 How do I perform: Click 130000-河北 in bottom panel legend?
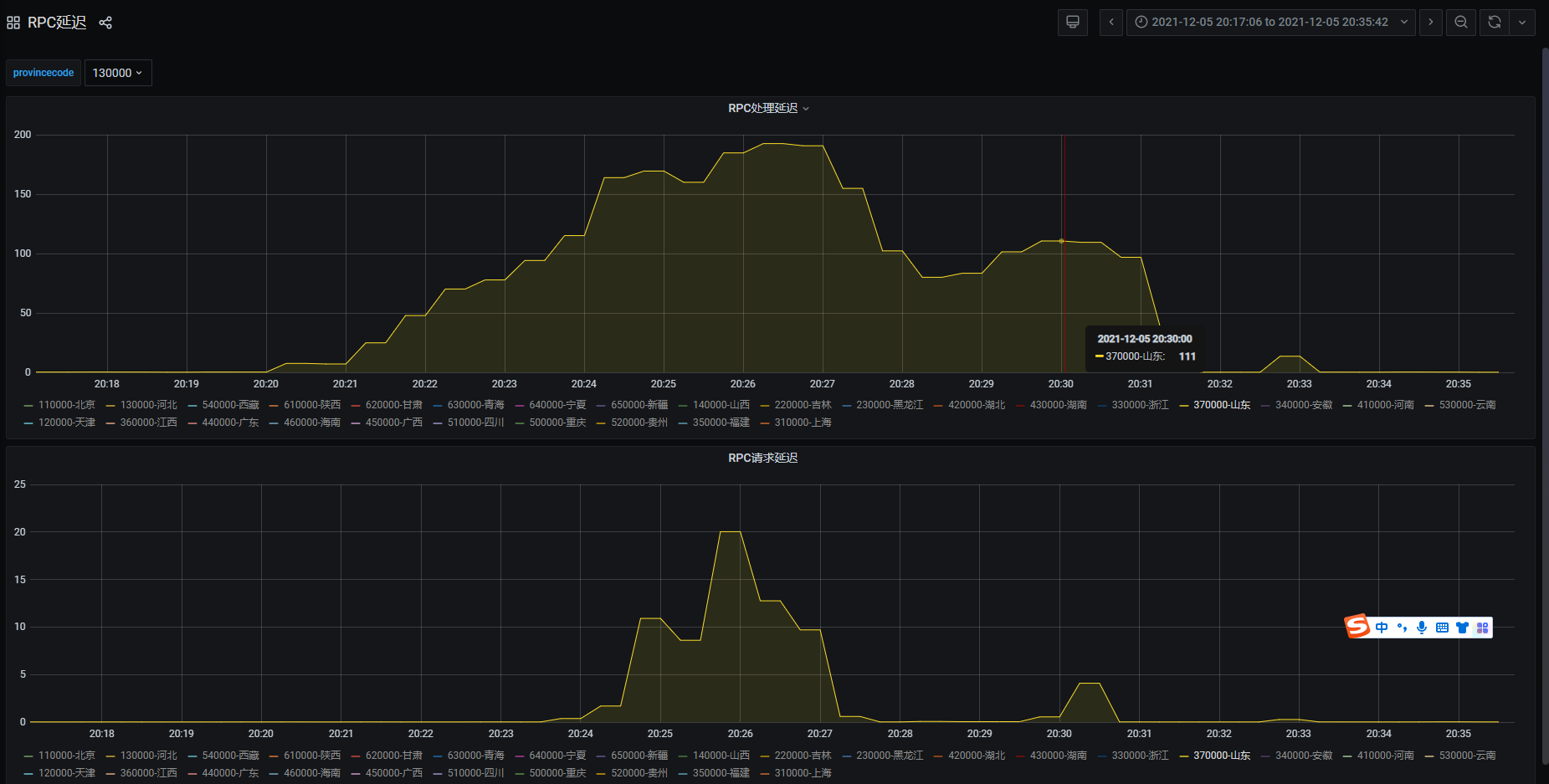(149, 756)
